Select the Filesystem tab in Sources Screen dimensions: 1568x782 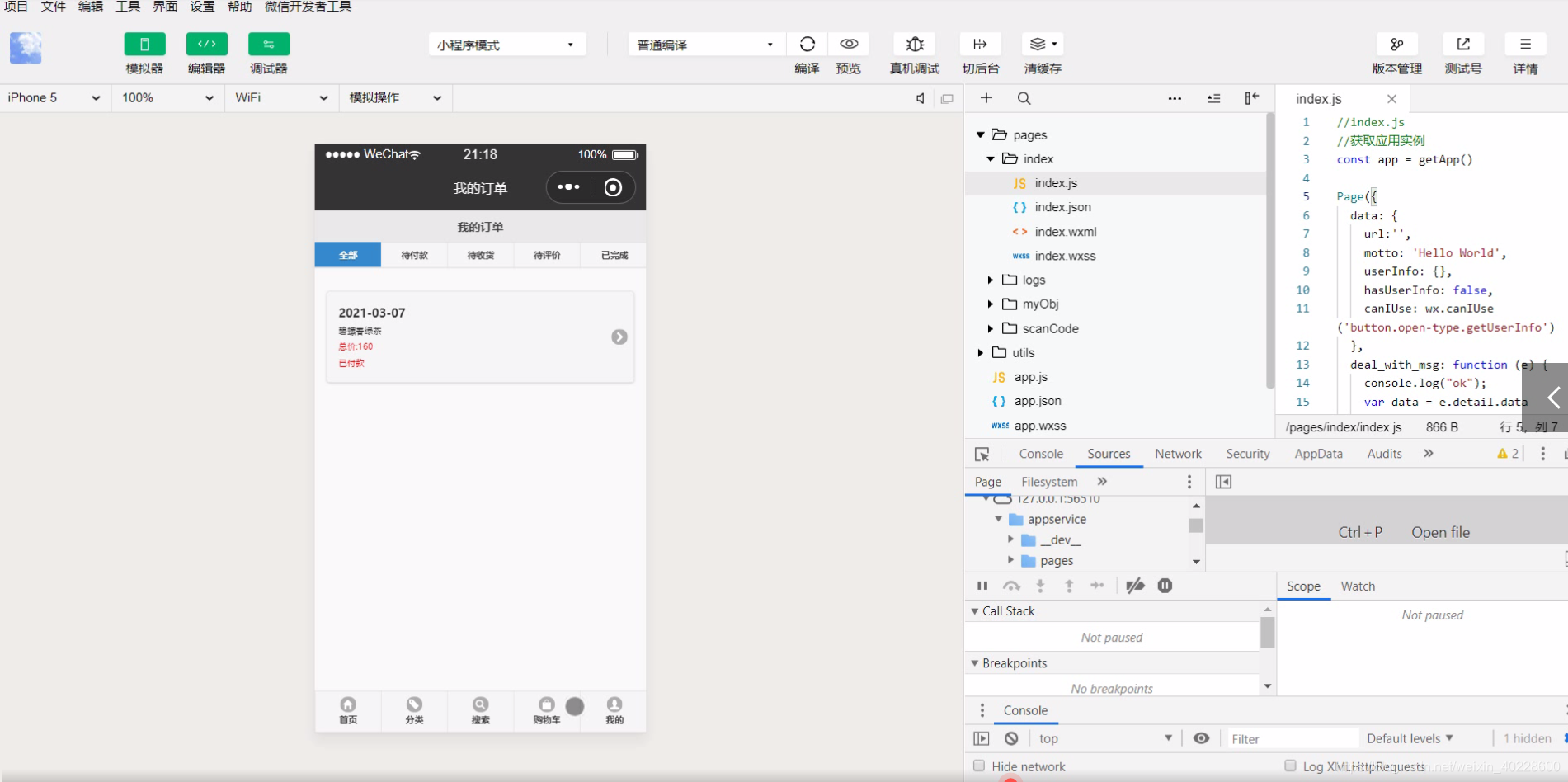1049,482
